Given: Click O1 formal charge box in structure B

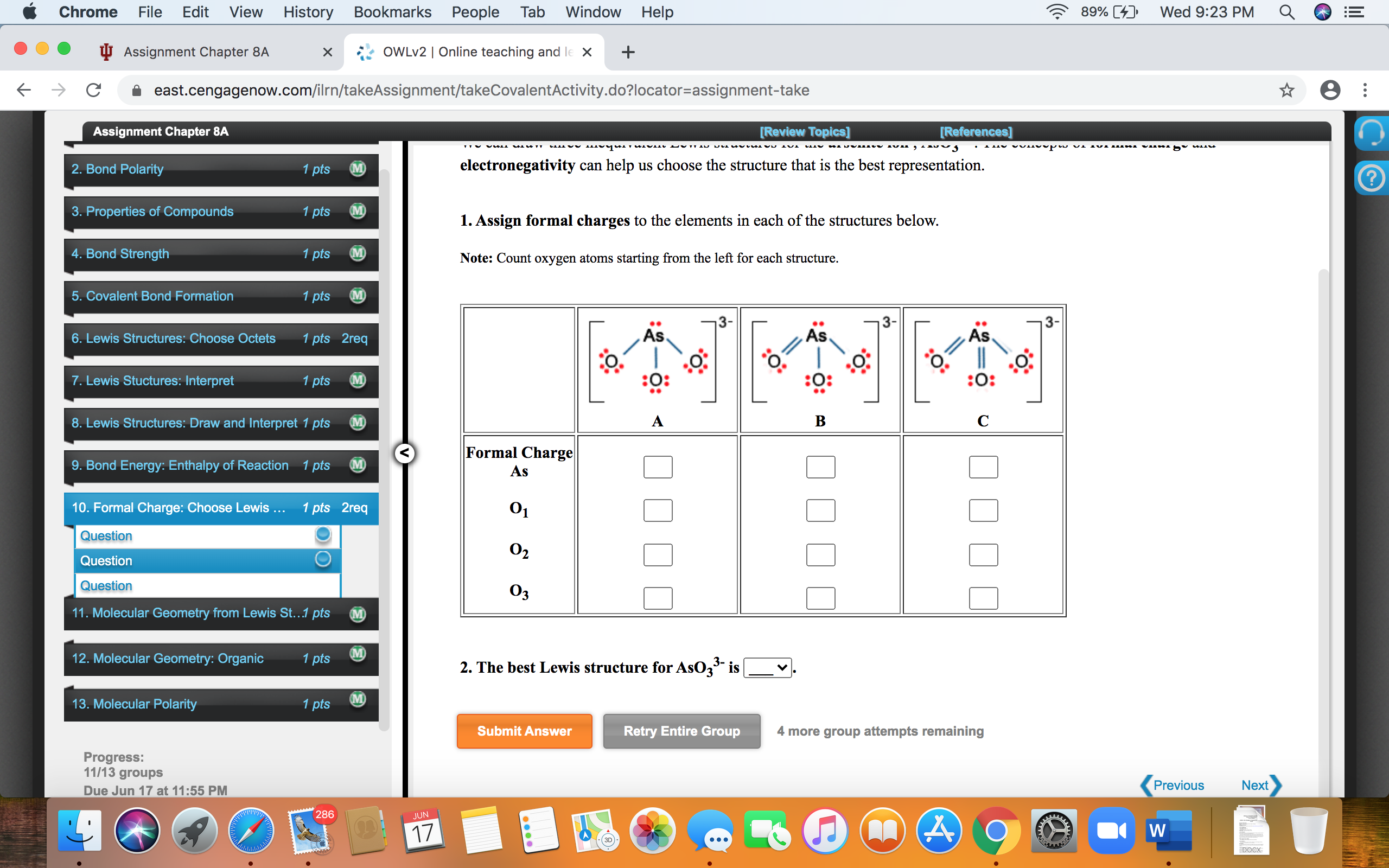Looking at the screenshot, I should pos(819,510).
